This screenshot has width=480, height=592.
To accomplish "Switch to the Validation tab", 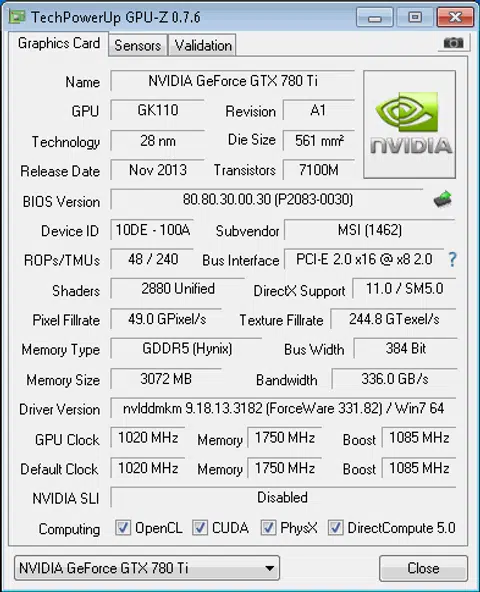I will pyautogui.click(x=203, y=45).
